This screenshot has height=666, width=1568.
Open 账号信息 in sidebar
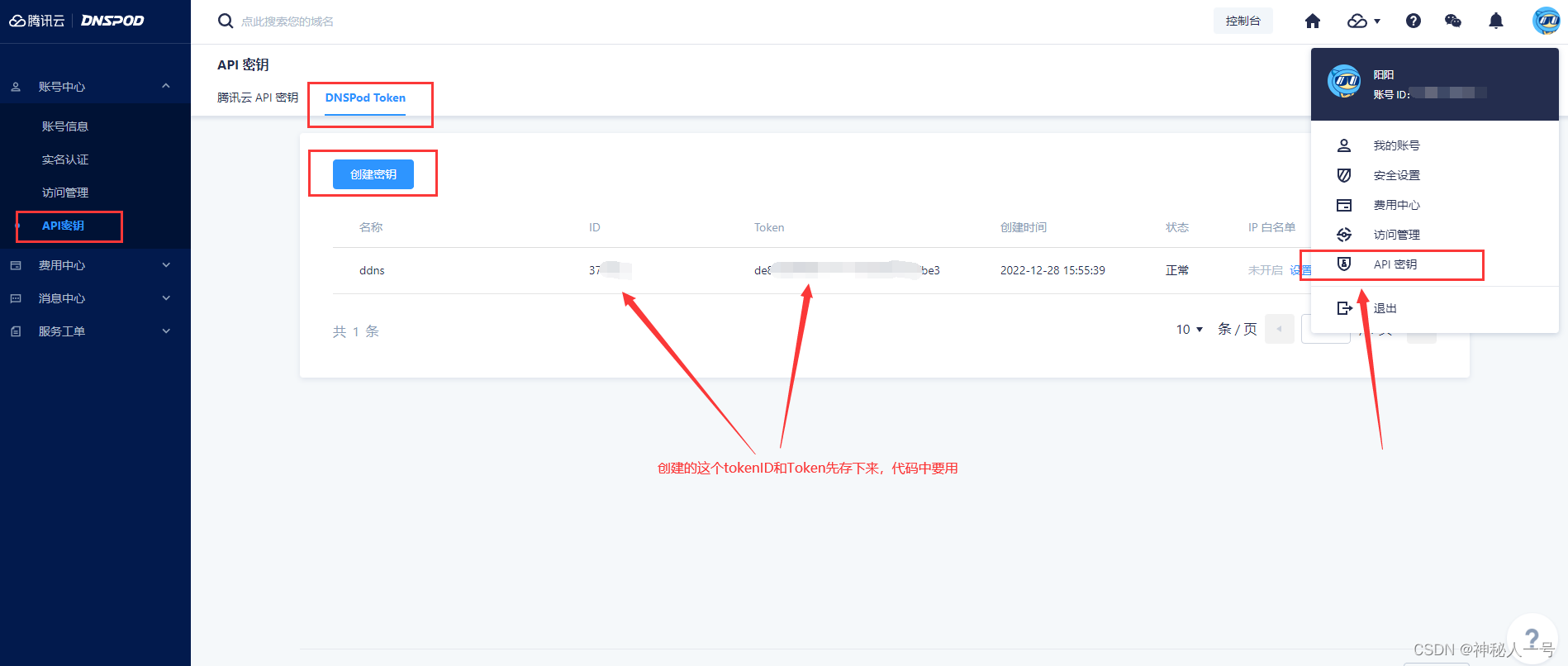pos(65,126)
